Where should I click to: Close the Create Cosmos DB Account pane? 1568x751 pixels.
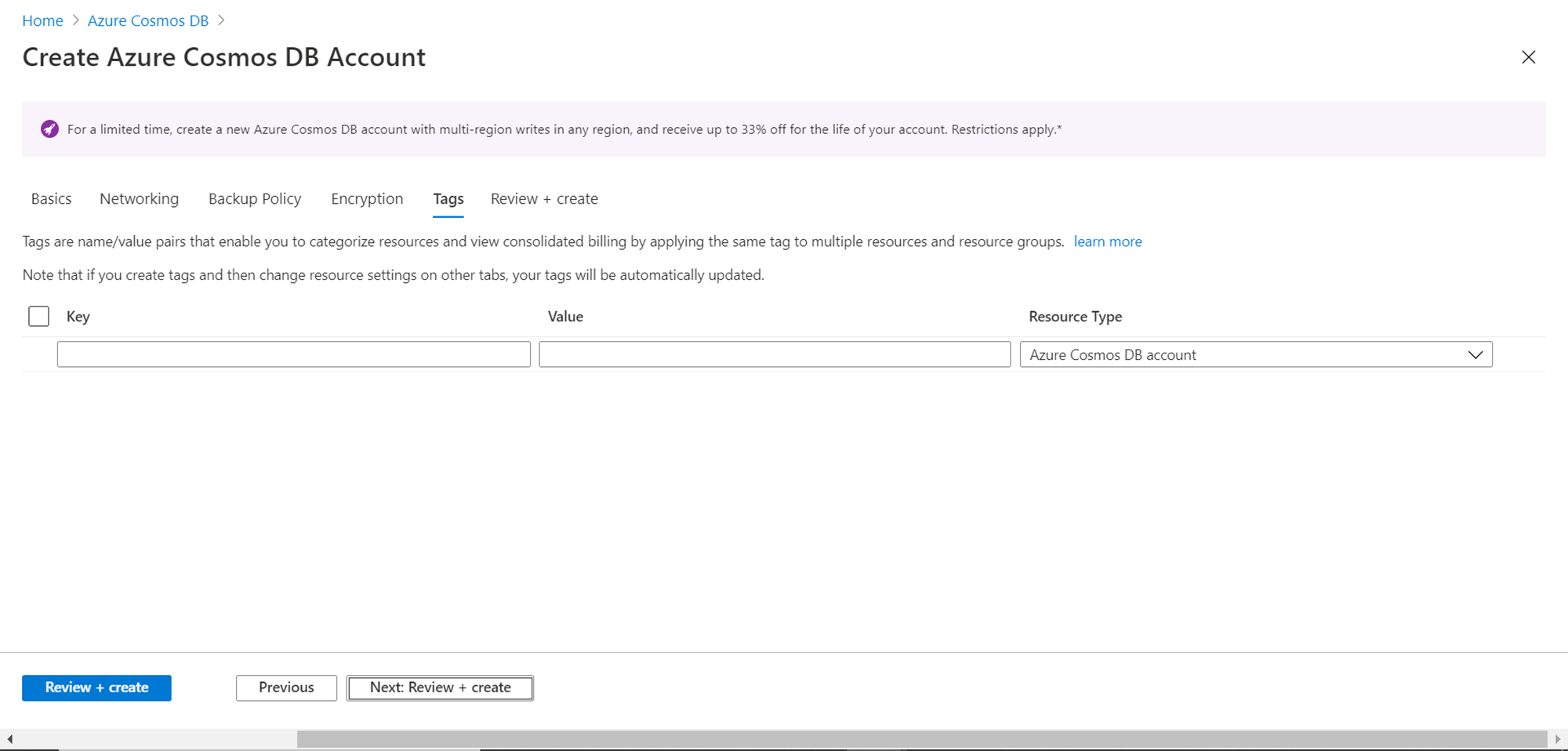pos(1528,57)
